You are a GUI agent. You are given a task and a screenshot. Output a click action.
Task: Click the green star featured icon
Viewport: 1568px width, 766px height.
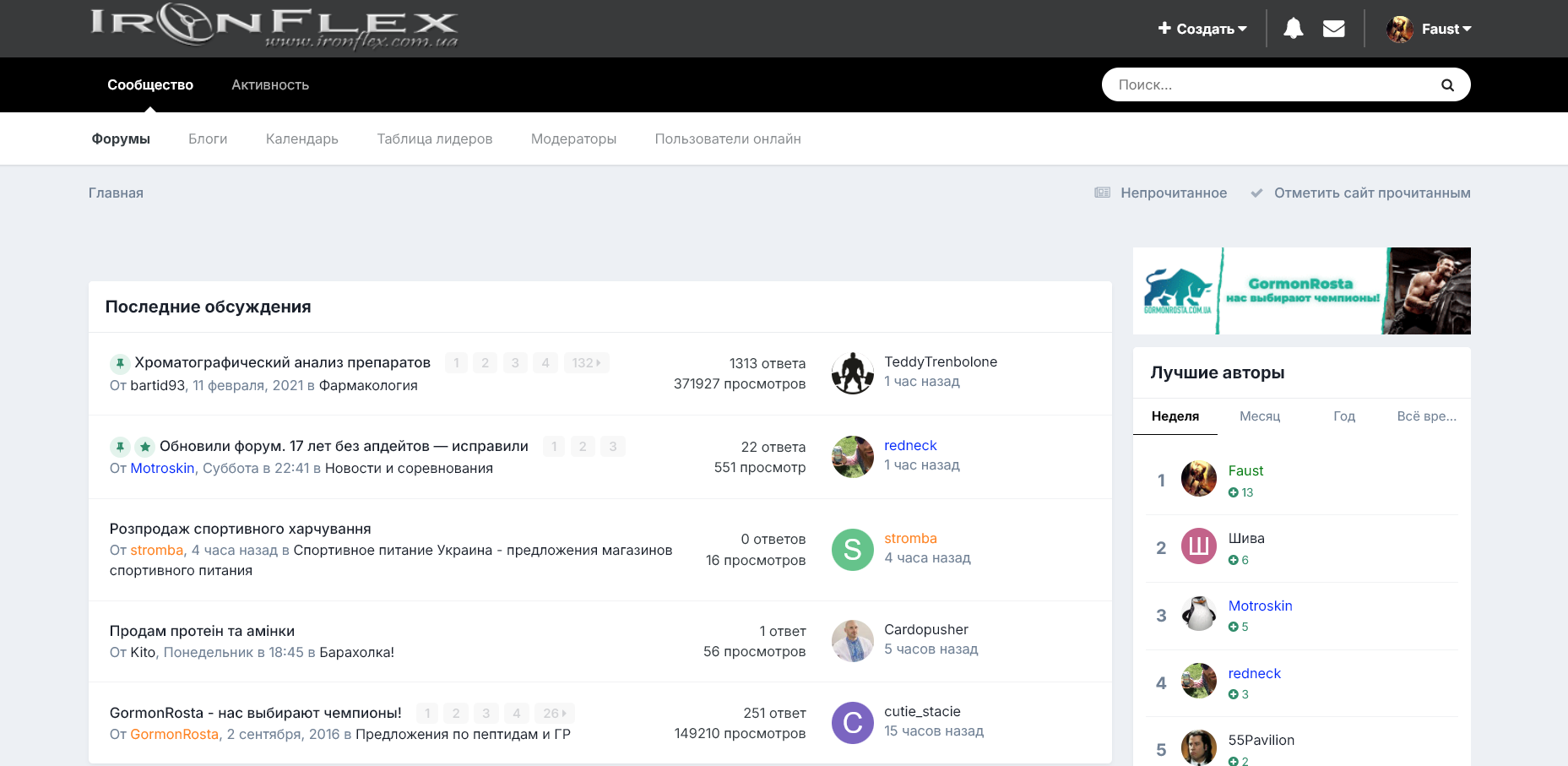(145, 447)
